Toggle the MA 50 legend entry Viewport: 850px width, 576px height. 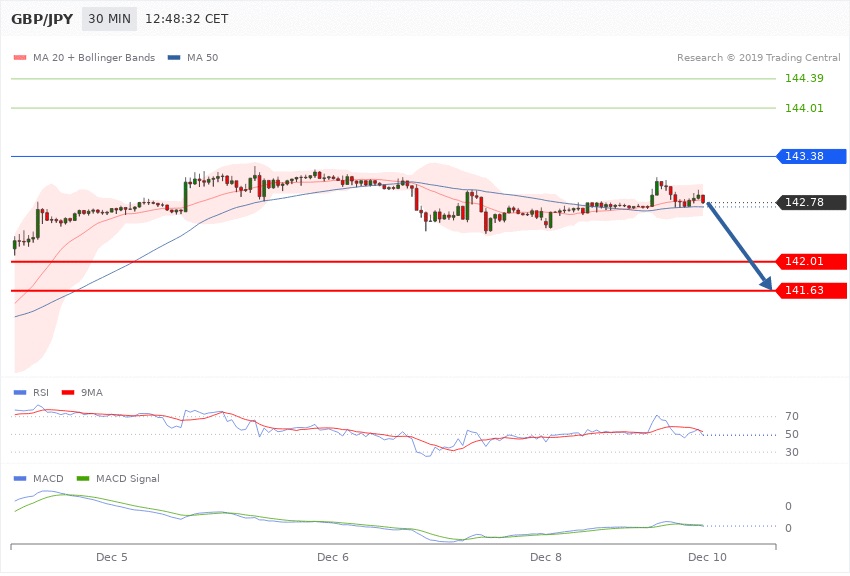point(202,58)
